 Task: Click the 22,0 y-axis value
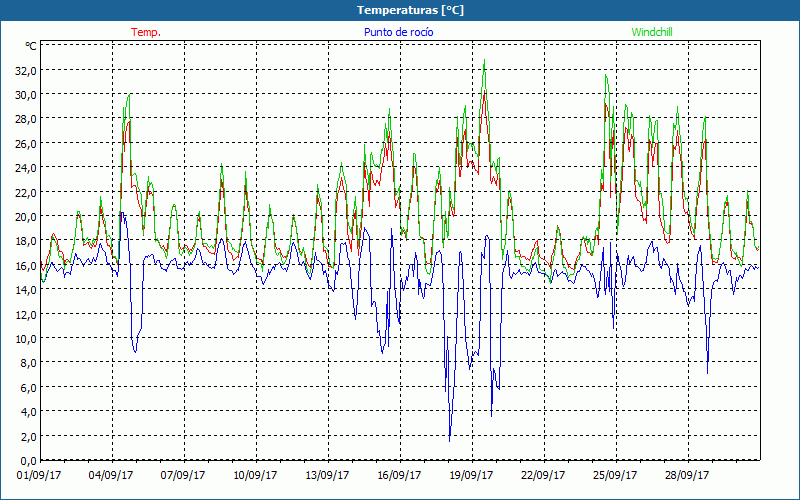[26, 192]
